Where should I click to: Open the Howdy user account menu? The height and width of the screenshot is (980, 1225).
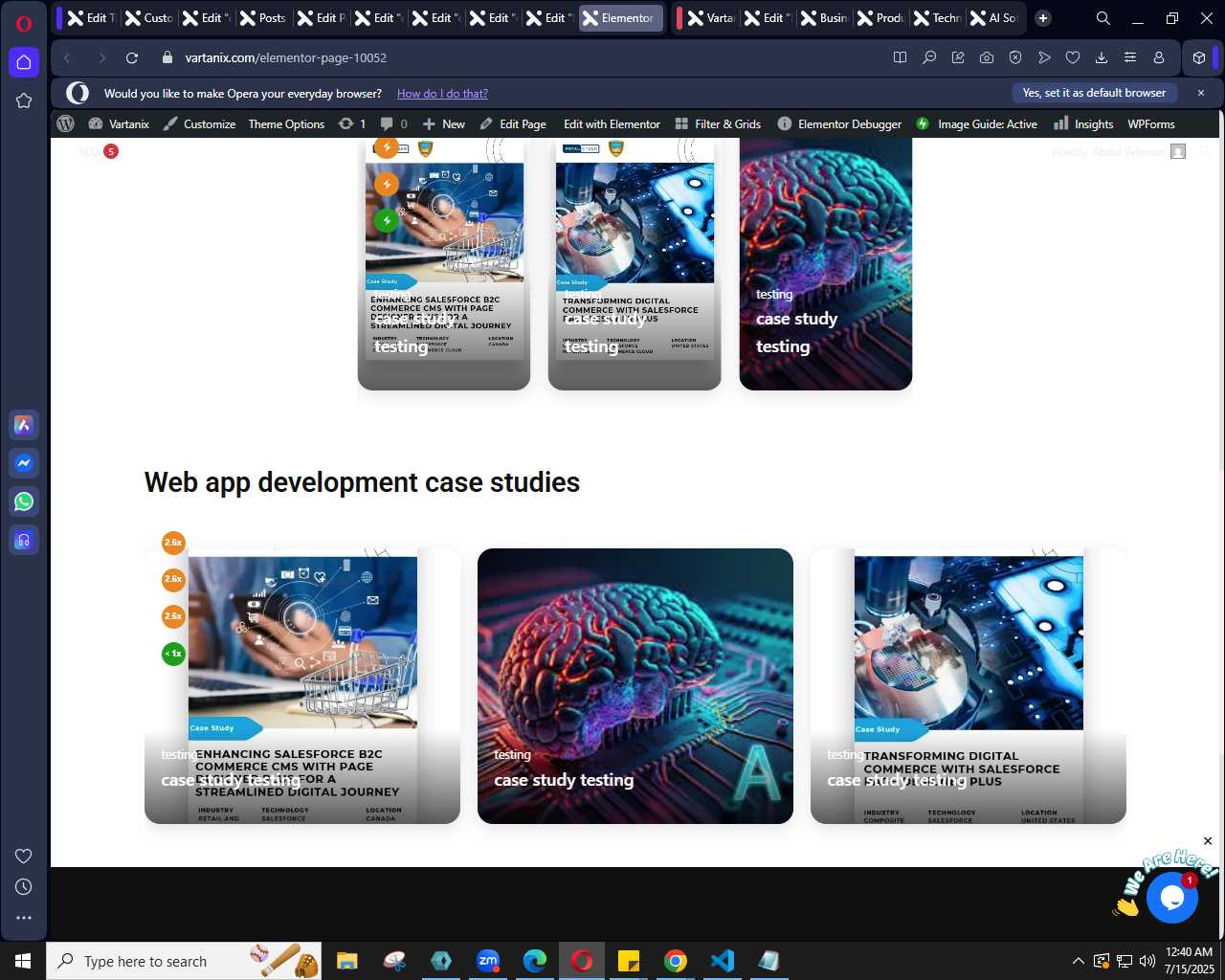pos(1119,151)
